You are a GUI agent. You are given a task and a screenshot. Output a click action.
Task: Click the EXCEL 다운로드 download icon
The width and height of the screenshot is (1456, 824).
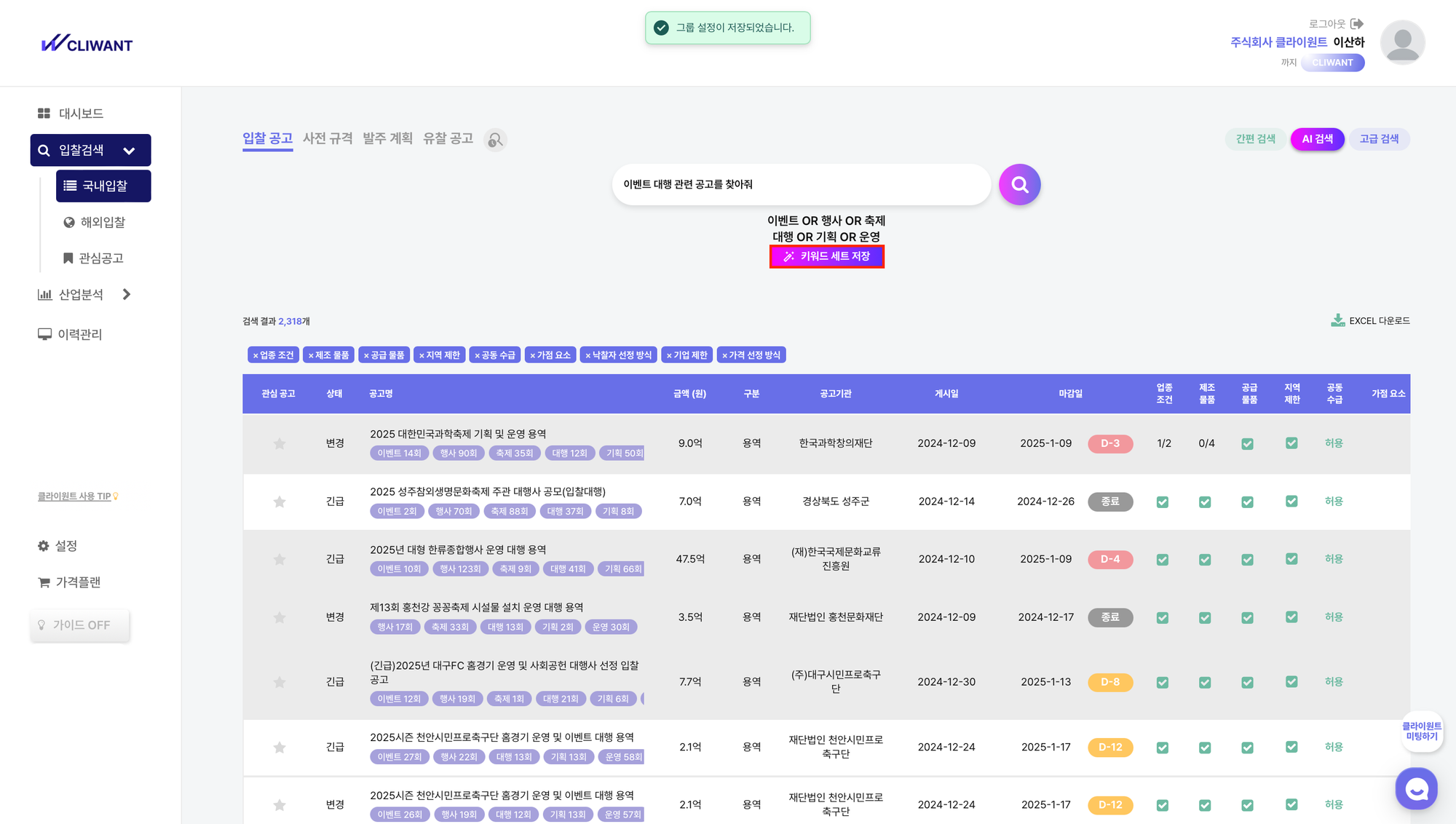click(1338, 320)
